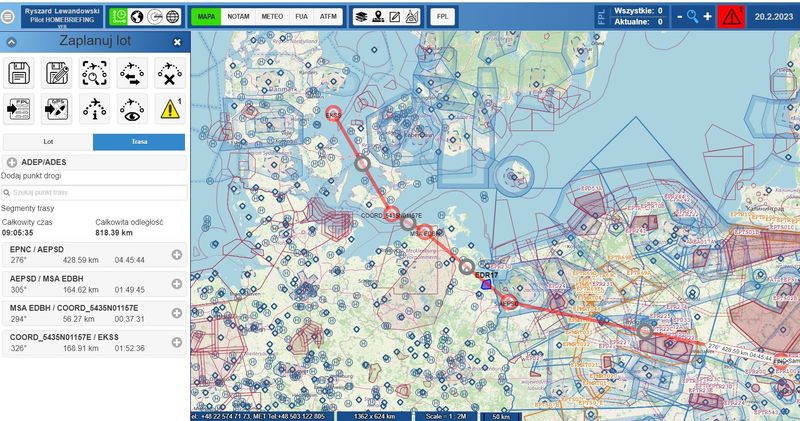This screenshot has width=800, height=421.
Task: Toggle the red warning triangle alert
Action: click(x=730, y=16)
